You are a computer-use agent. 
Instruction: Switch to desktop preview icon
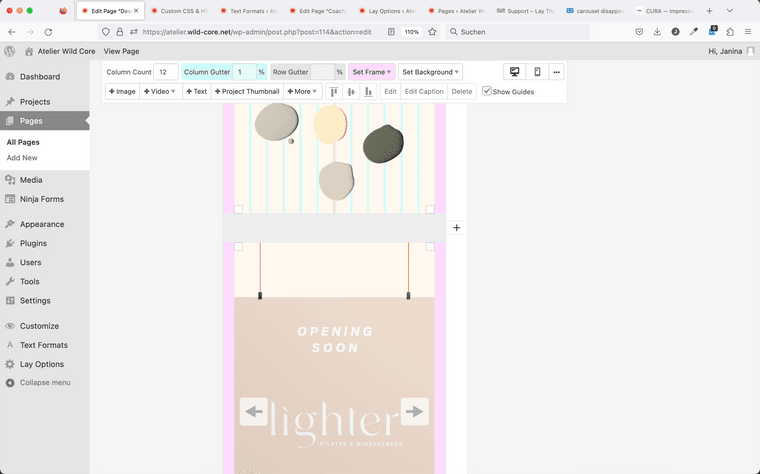coord(515,72)
